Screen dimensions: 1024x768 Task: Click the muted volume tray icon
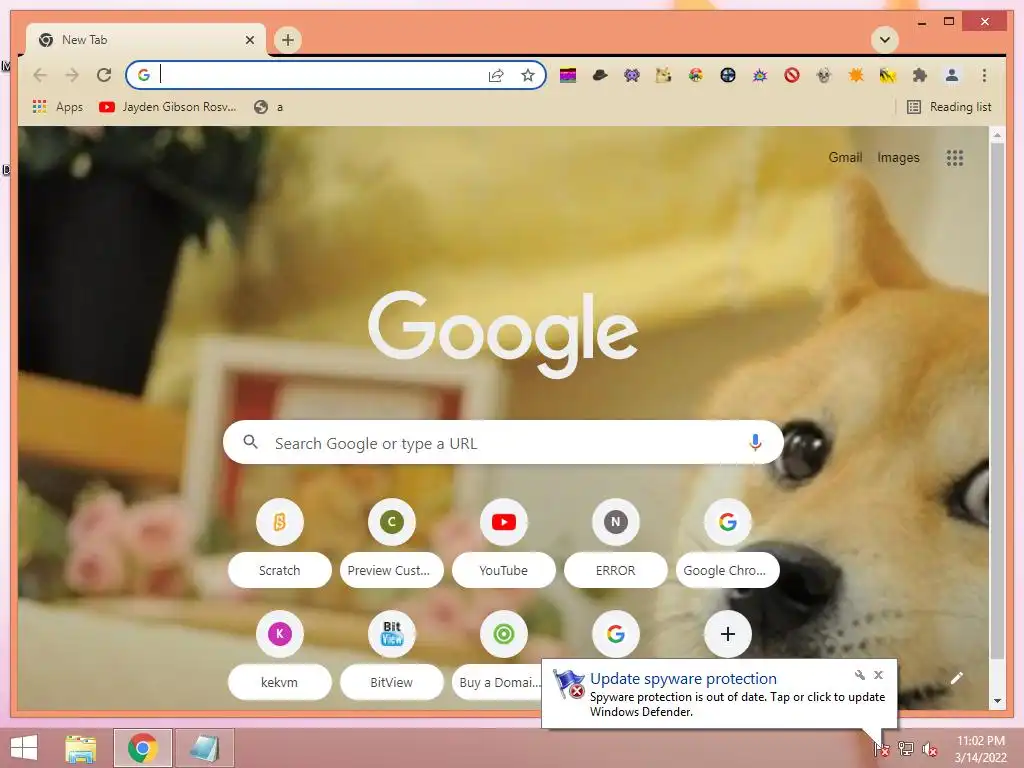point(929,749)
